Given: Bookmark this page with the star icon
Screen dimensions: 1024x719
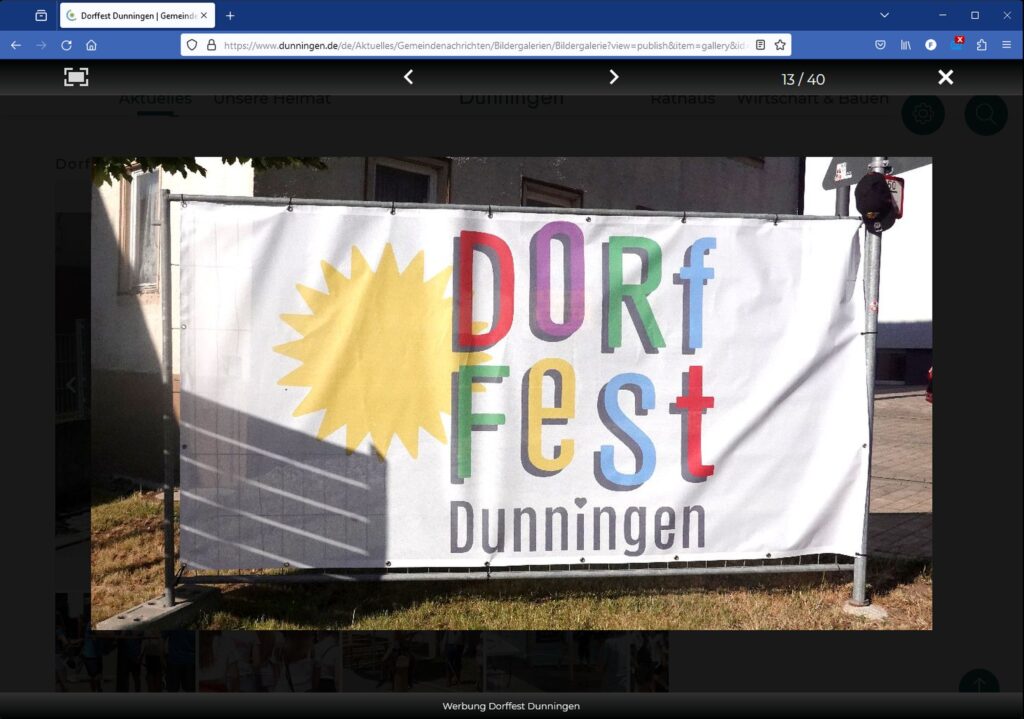Looking at the screenshot, I should click(780, 45).
